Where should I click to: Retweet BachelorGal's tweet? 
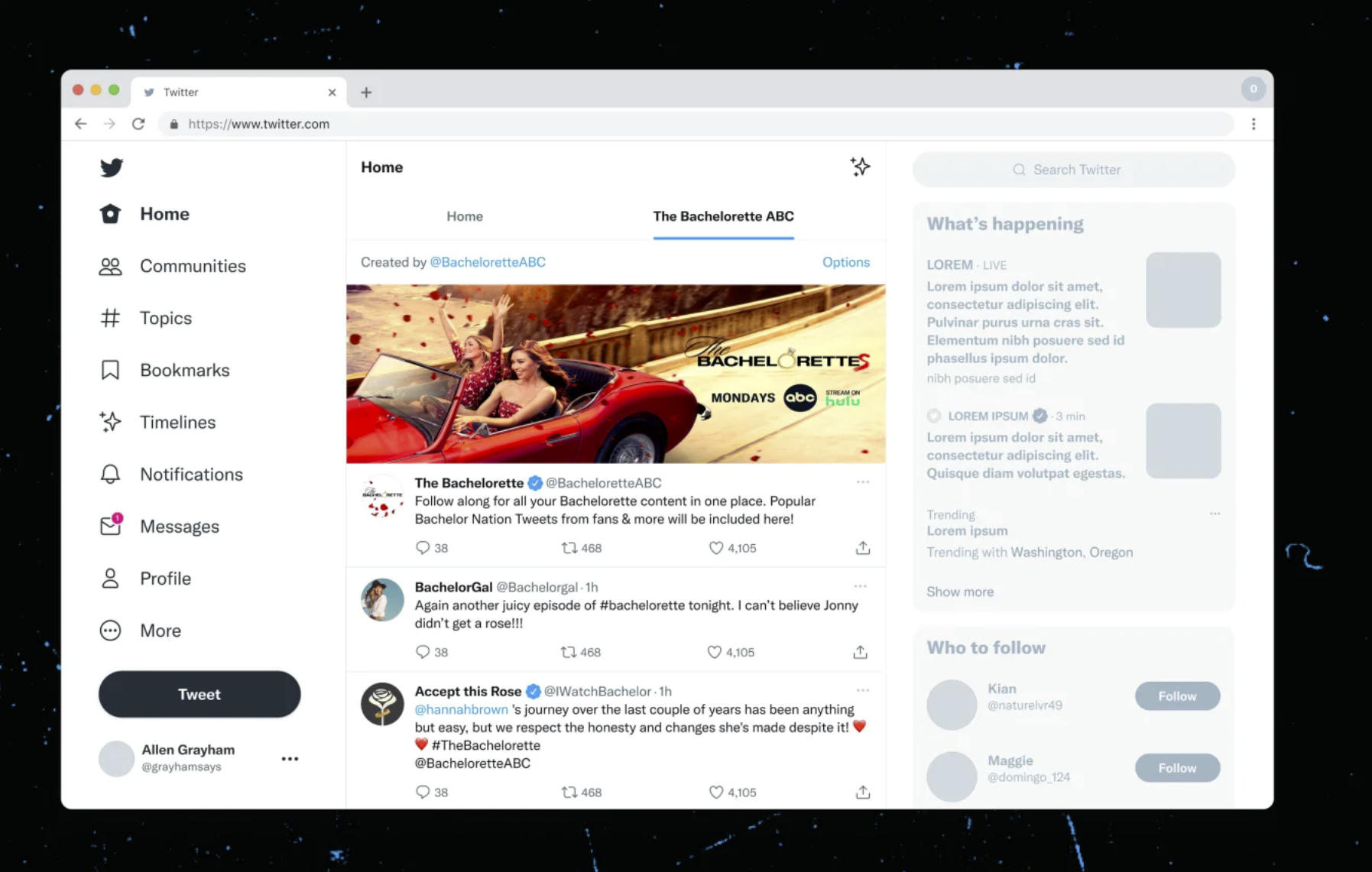[x=580, y=652]
